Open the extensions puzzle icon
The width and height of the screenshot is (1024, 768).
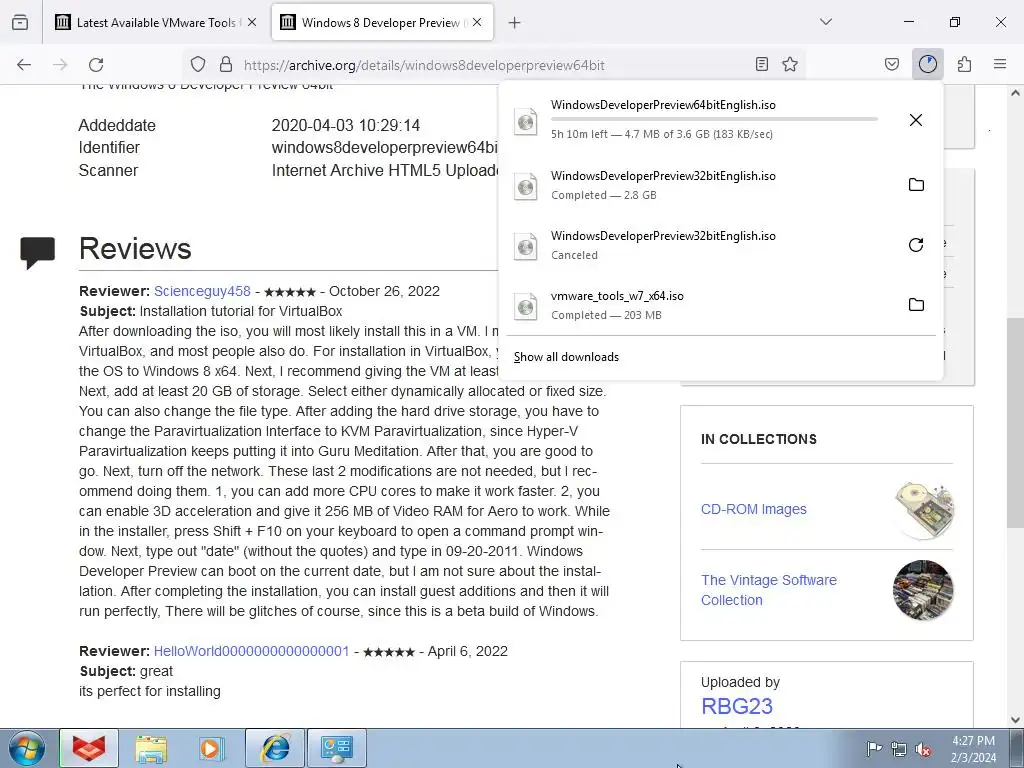click(x=964, y=64)
